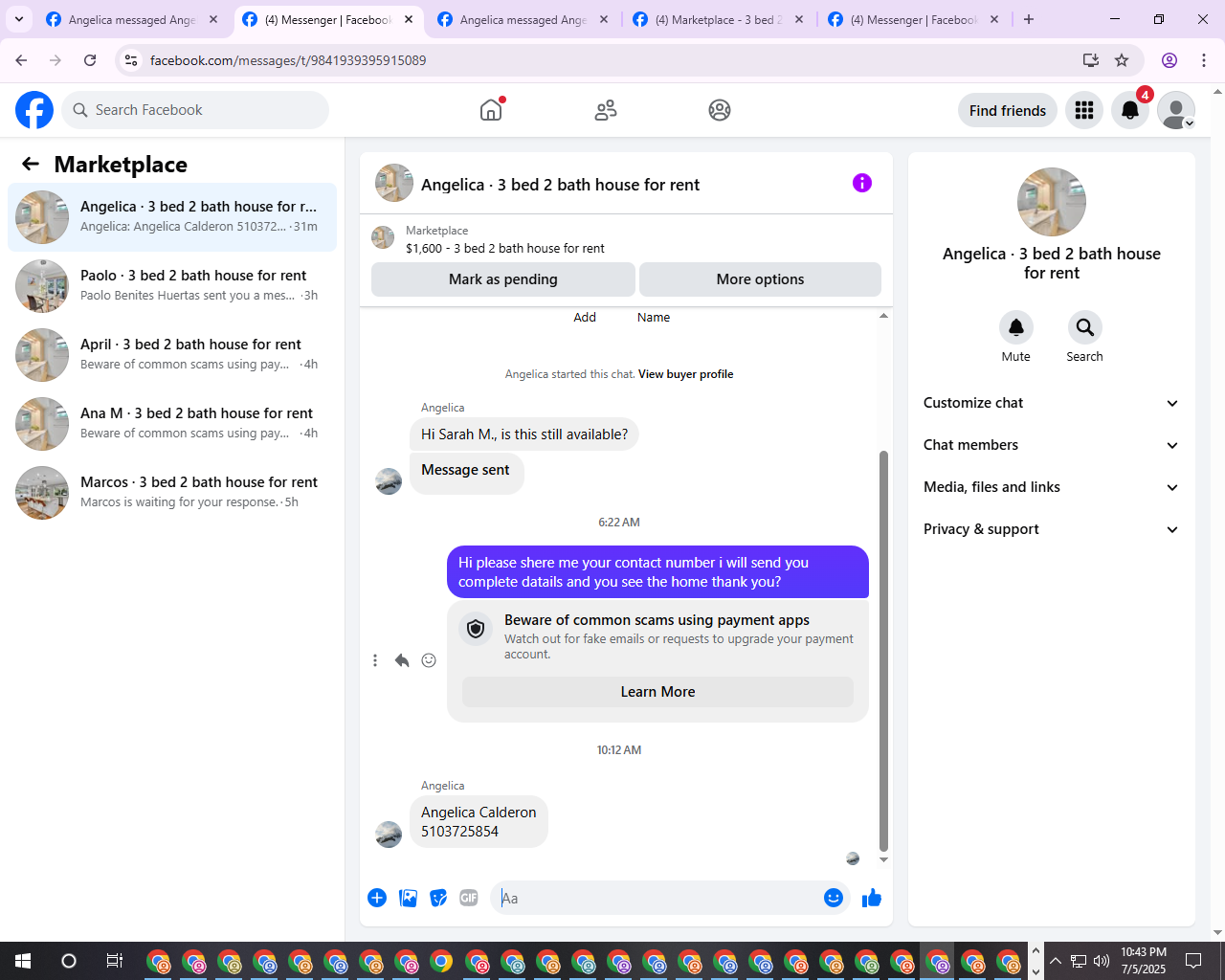
Task: Focus the Search Facebook field
Action: [x=195, y=110]
